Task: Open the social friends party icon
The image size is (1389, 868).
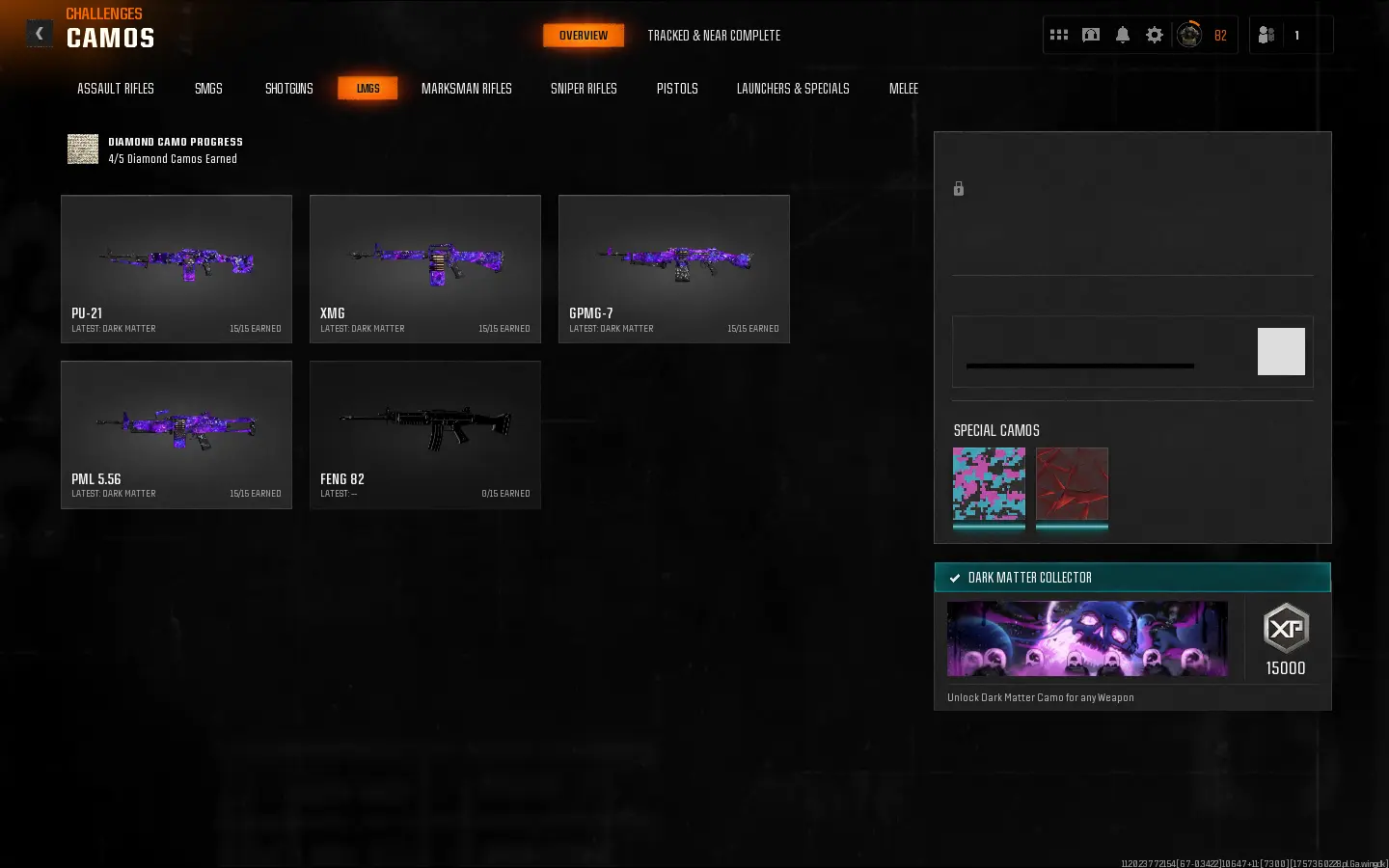Action: point(1266,35)
